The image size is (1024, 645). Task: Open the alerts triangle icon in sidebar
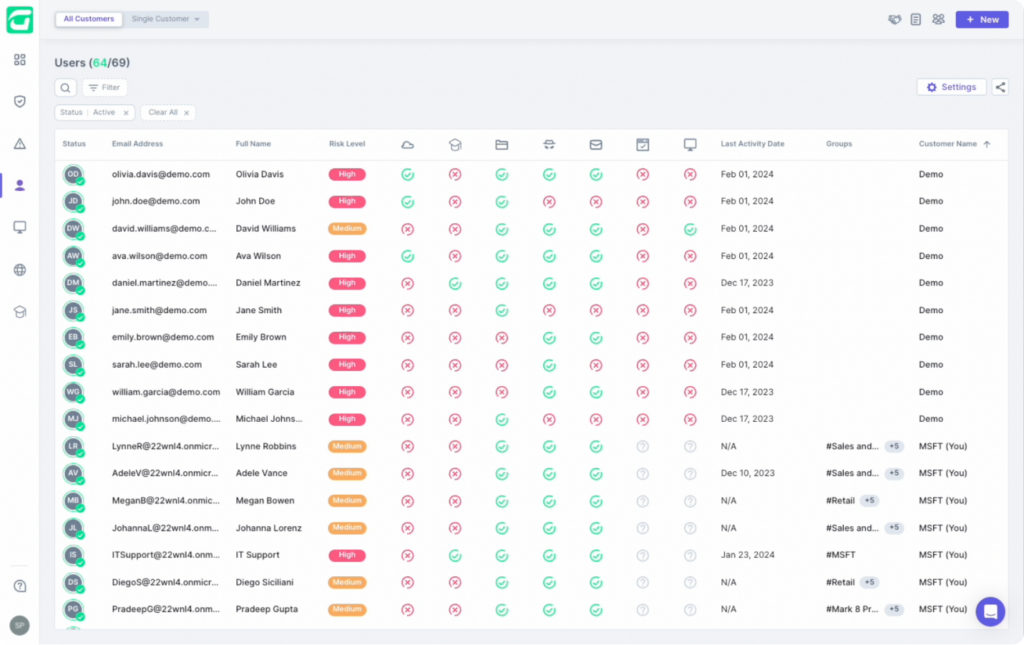tap(20, 144)
